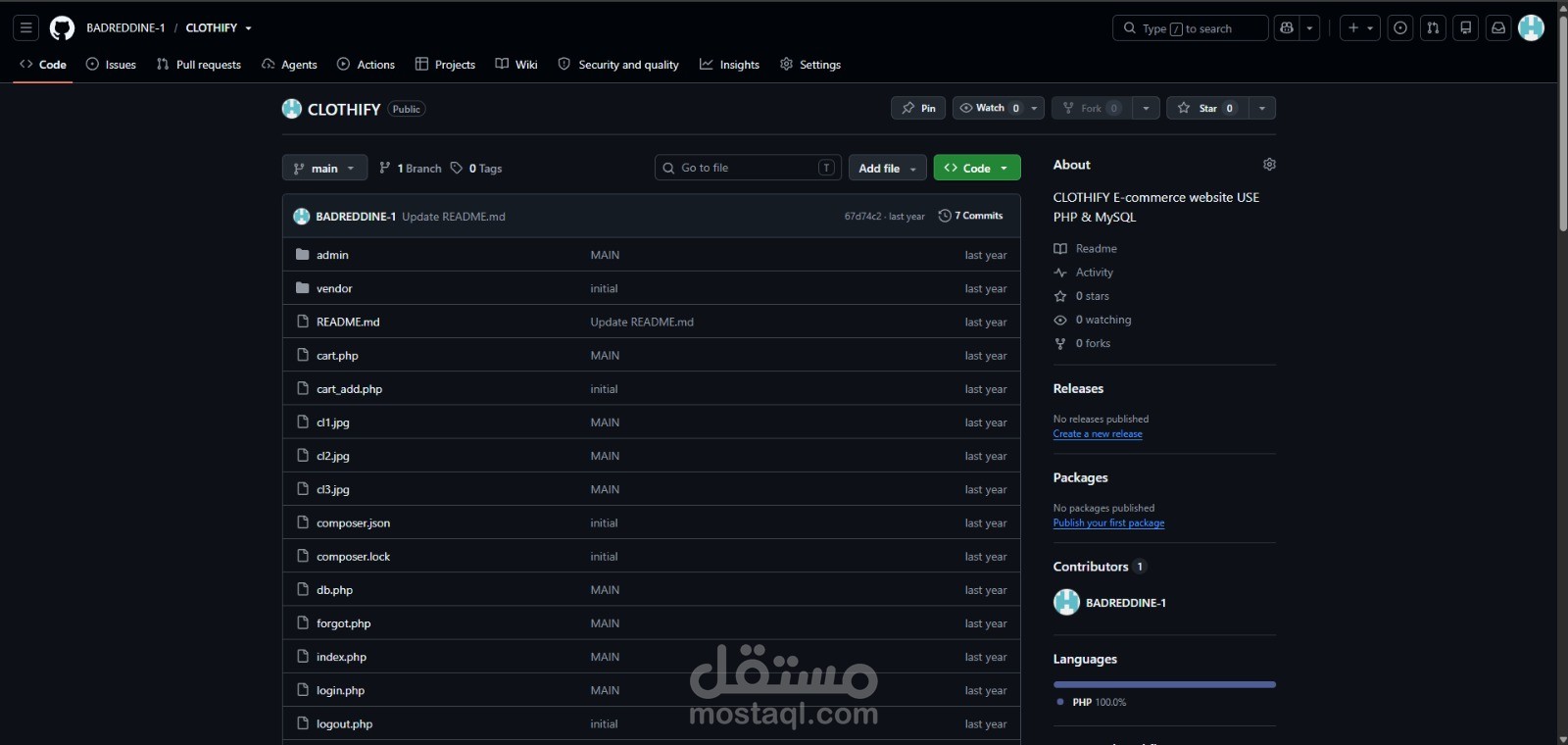1568x745 pixels.
Task: Open the Security and quality tab
Action: (x=618, y=65)
